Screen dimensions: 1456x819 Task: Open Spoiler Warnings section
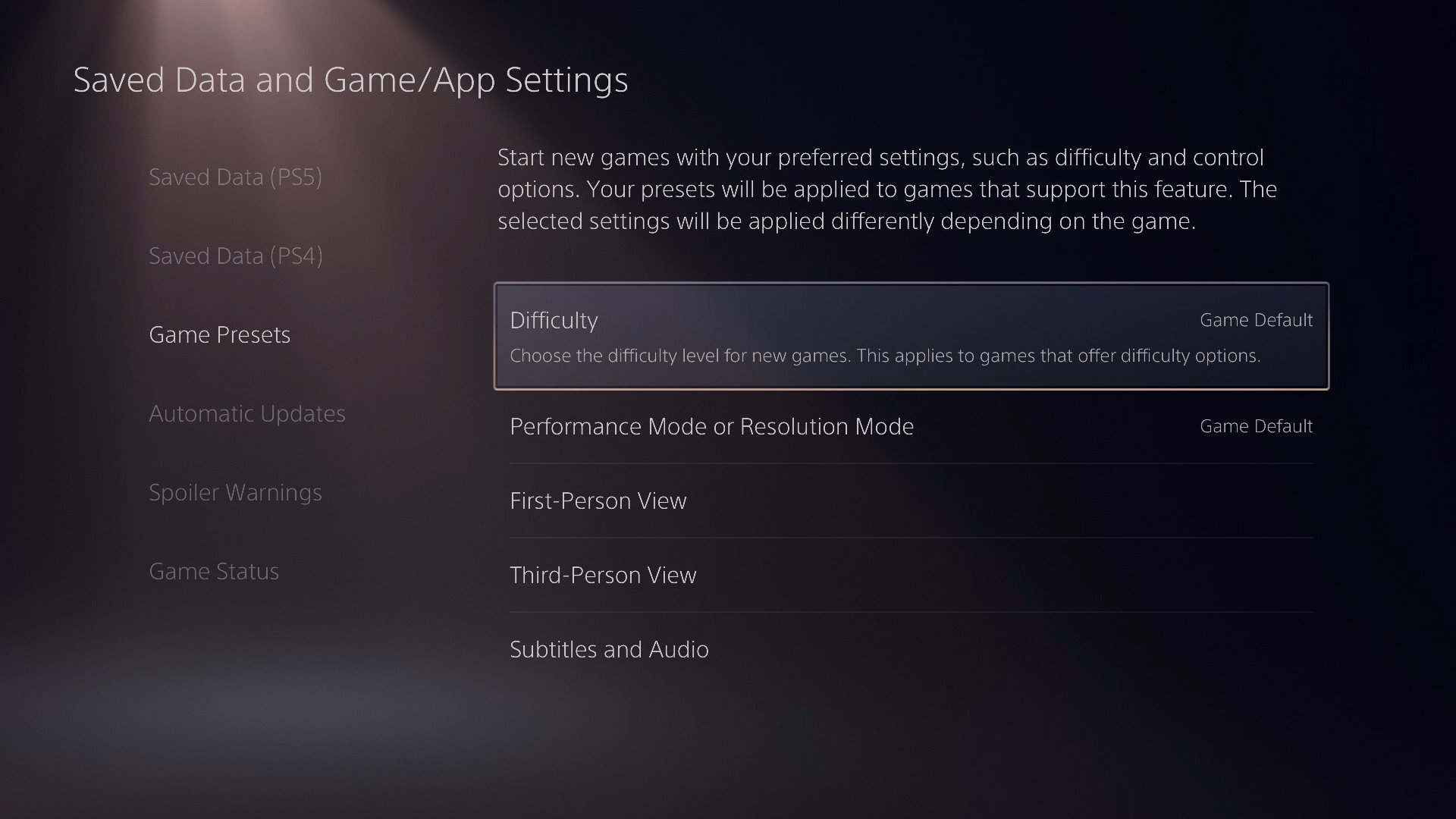click(235, 492)
